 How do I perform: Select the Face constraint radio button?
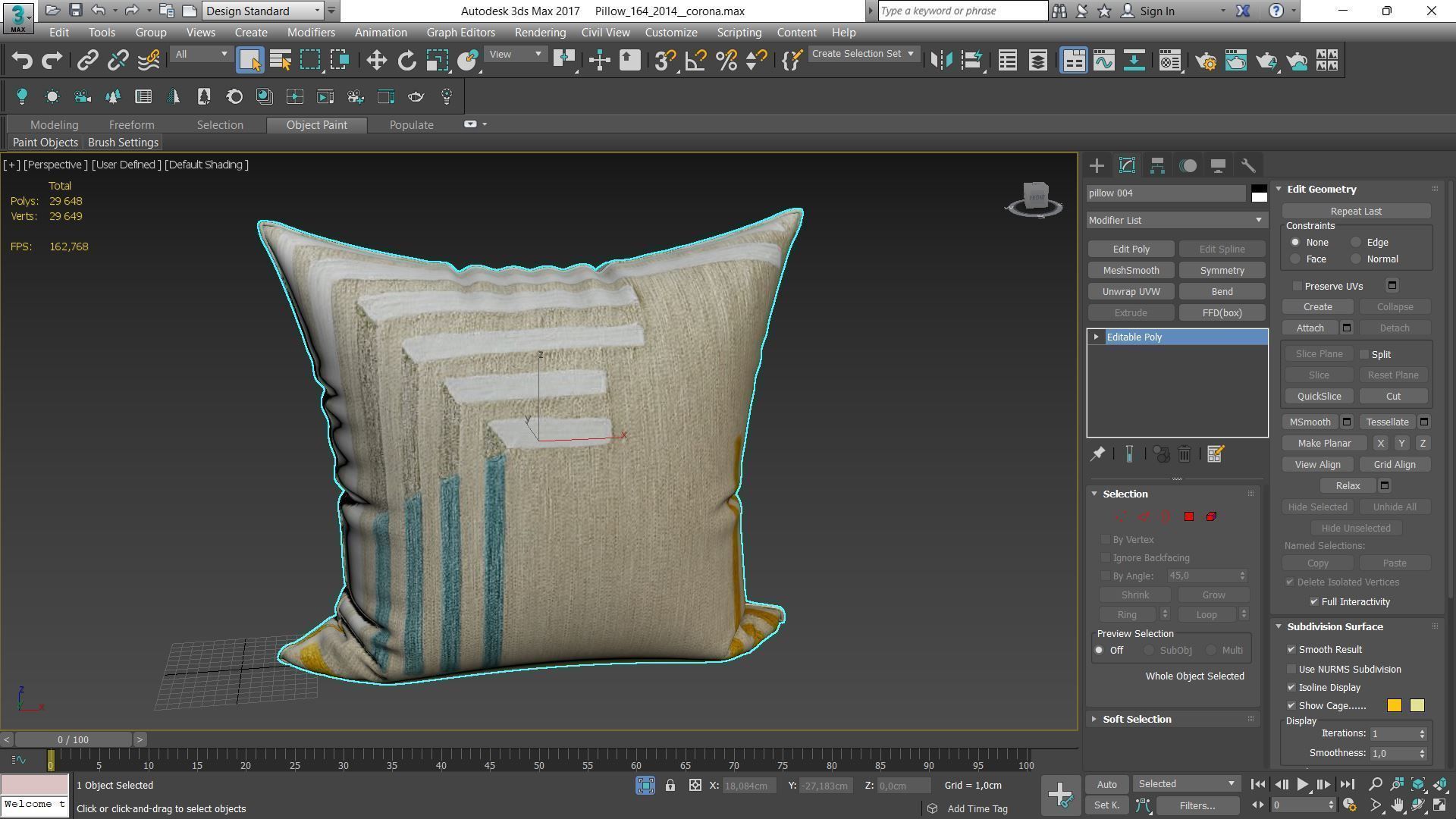pos(1295,259)
